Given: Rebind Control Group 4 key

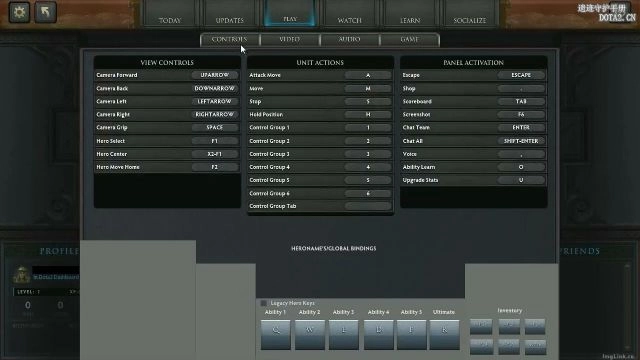Looking at the screenshot, I should click(x=368, y=167).
